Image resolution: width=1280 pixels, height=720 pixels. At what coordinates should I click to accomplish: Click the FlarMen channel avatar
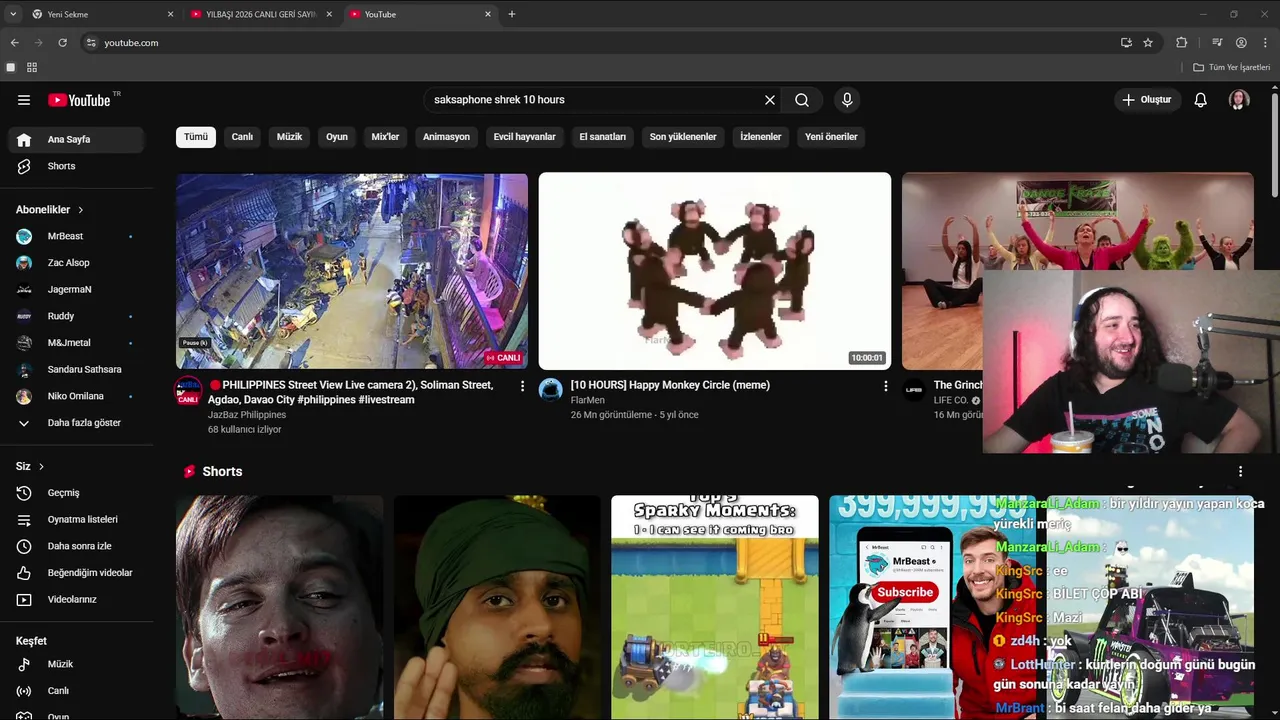tap(551, 390)
